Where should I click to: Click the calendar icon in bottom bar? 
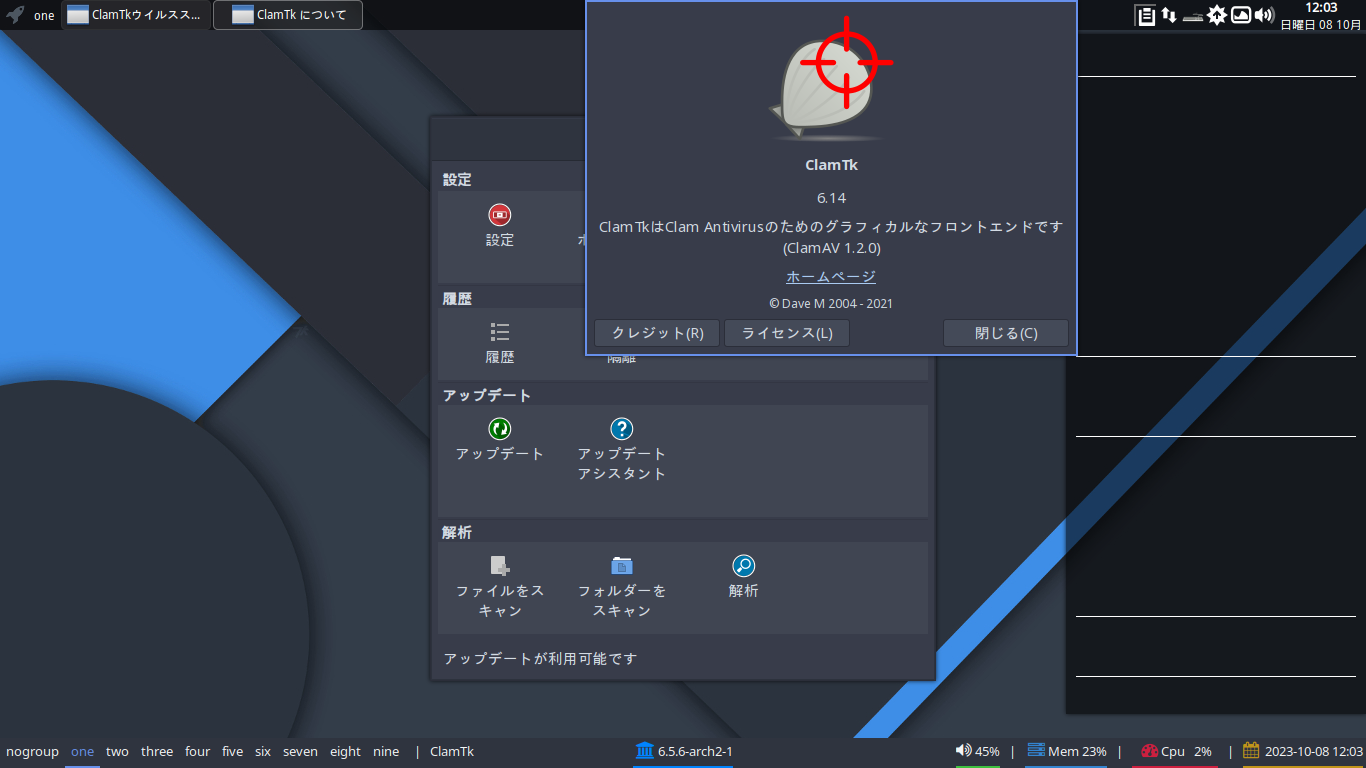click(1251, 751)
